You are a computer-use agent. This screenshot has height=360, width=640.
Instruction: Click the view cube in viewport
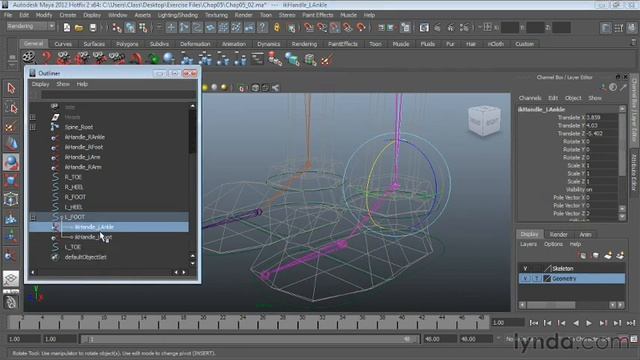484,120
